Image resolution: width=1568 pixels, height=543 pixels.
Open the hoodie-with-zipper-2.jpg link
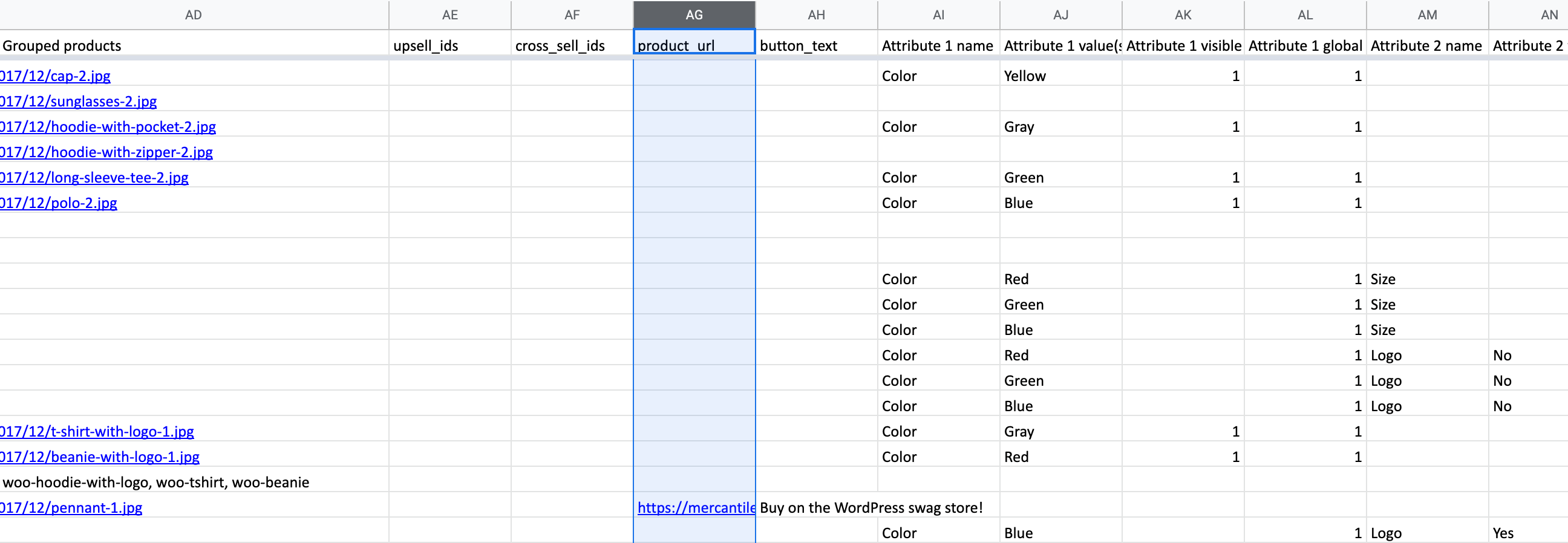click(107, 152)
